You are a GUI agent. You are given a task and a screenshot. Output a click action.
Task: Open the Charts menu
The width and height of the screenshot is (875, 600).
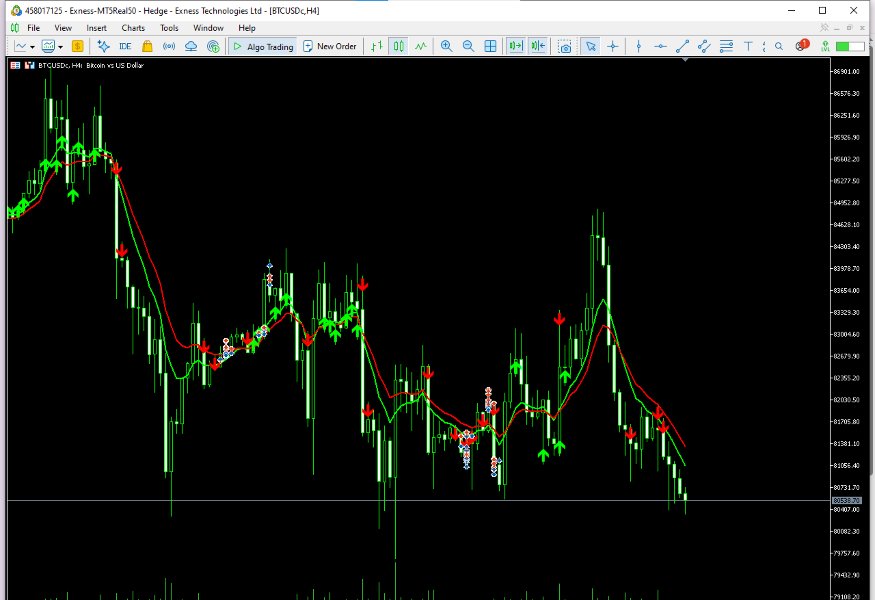[133, 28]
